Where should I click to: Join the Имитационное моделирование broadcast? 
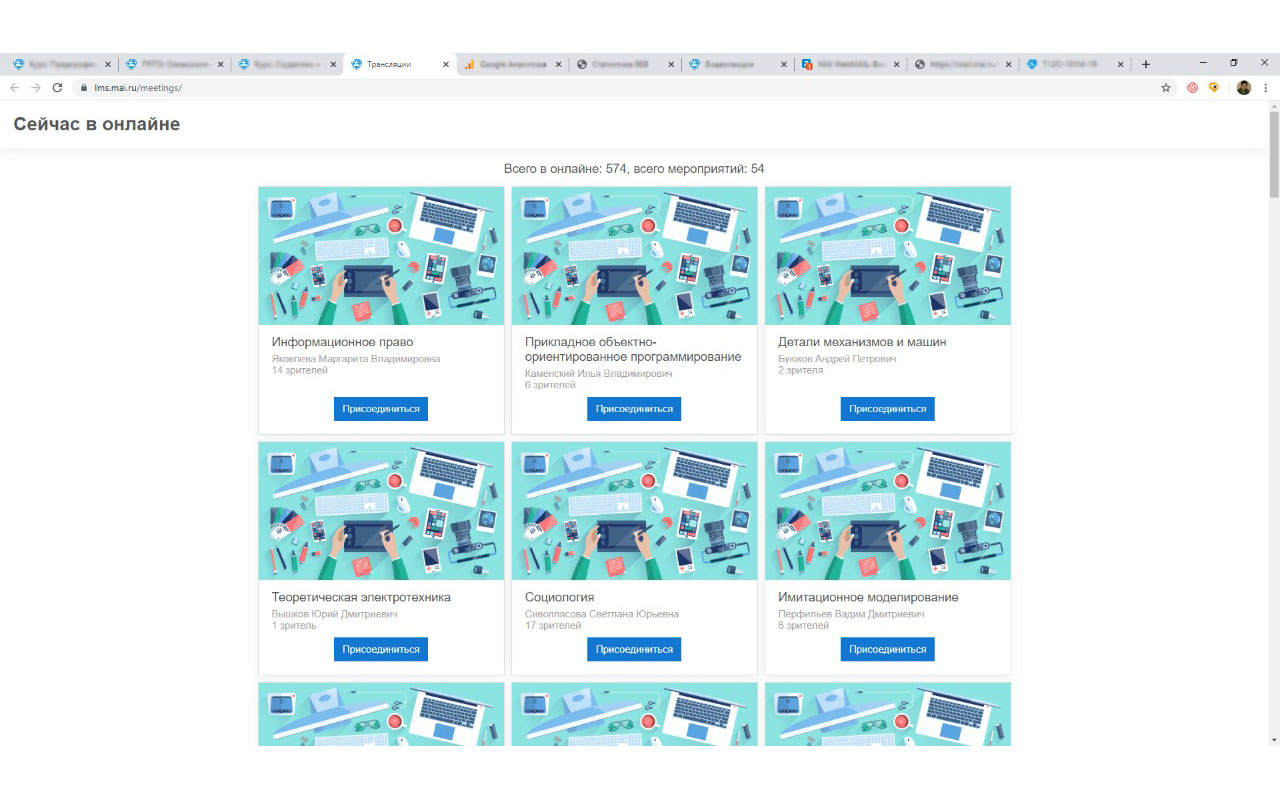(x=888, y=649)
